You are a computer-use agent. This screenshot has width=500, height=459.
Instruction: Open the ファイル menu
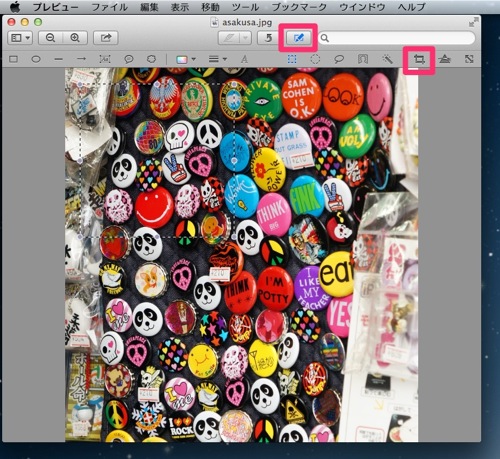click(x=109, y=7)
